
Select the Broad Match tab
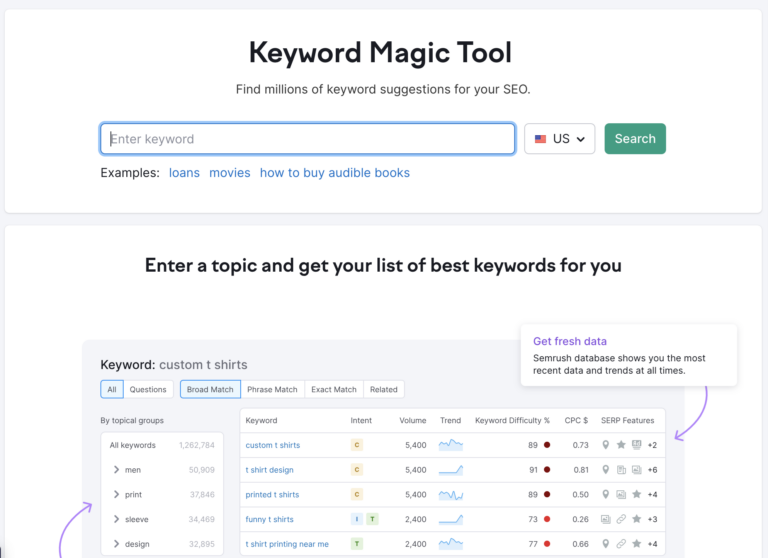(x=210, y=389)
